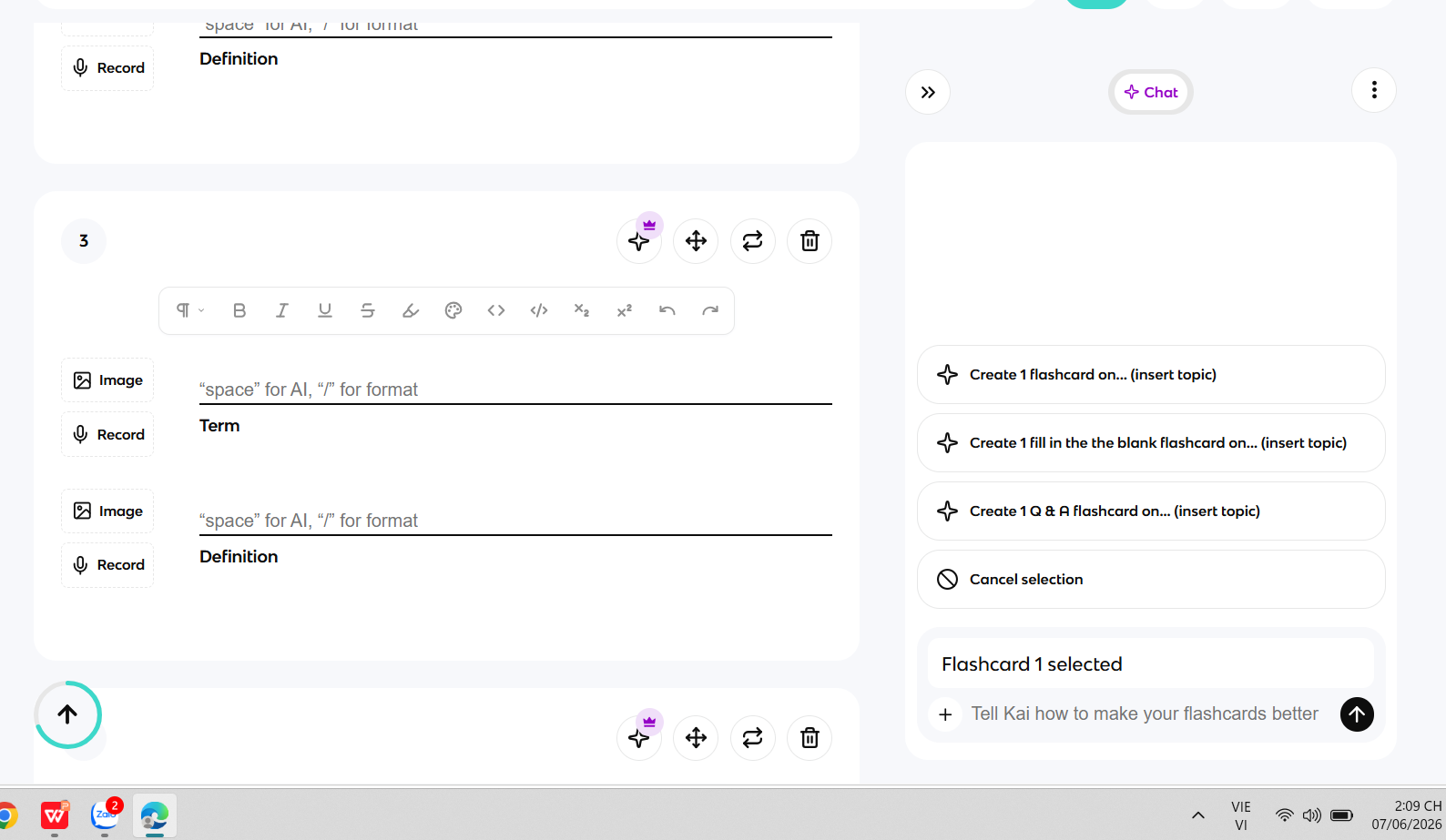Open the volume control in the tray
This screenshot has width=1446, height=840.
(x=1312, y=815)
